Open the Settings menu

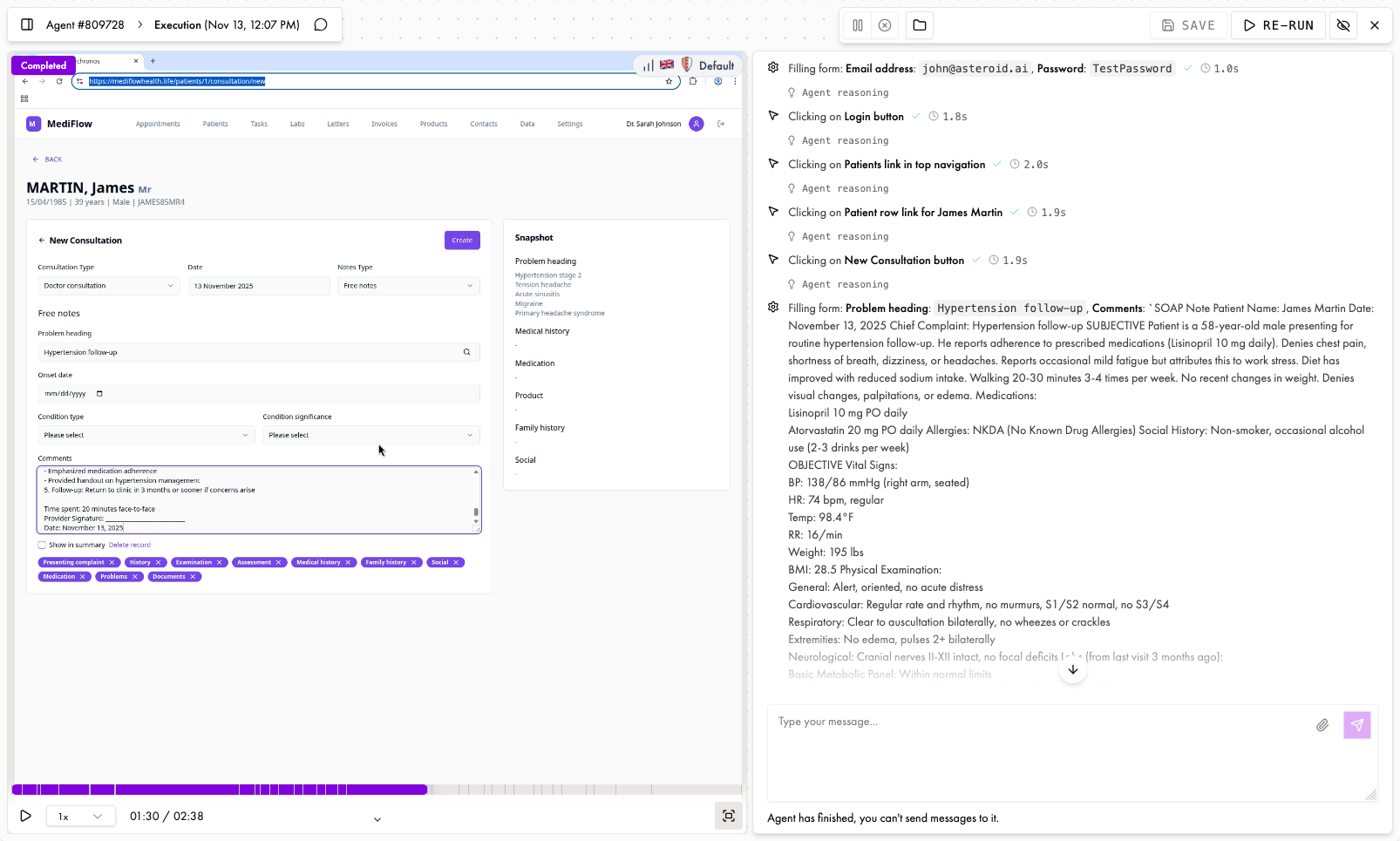(x=570, y=124)
